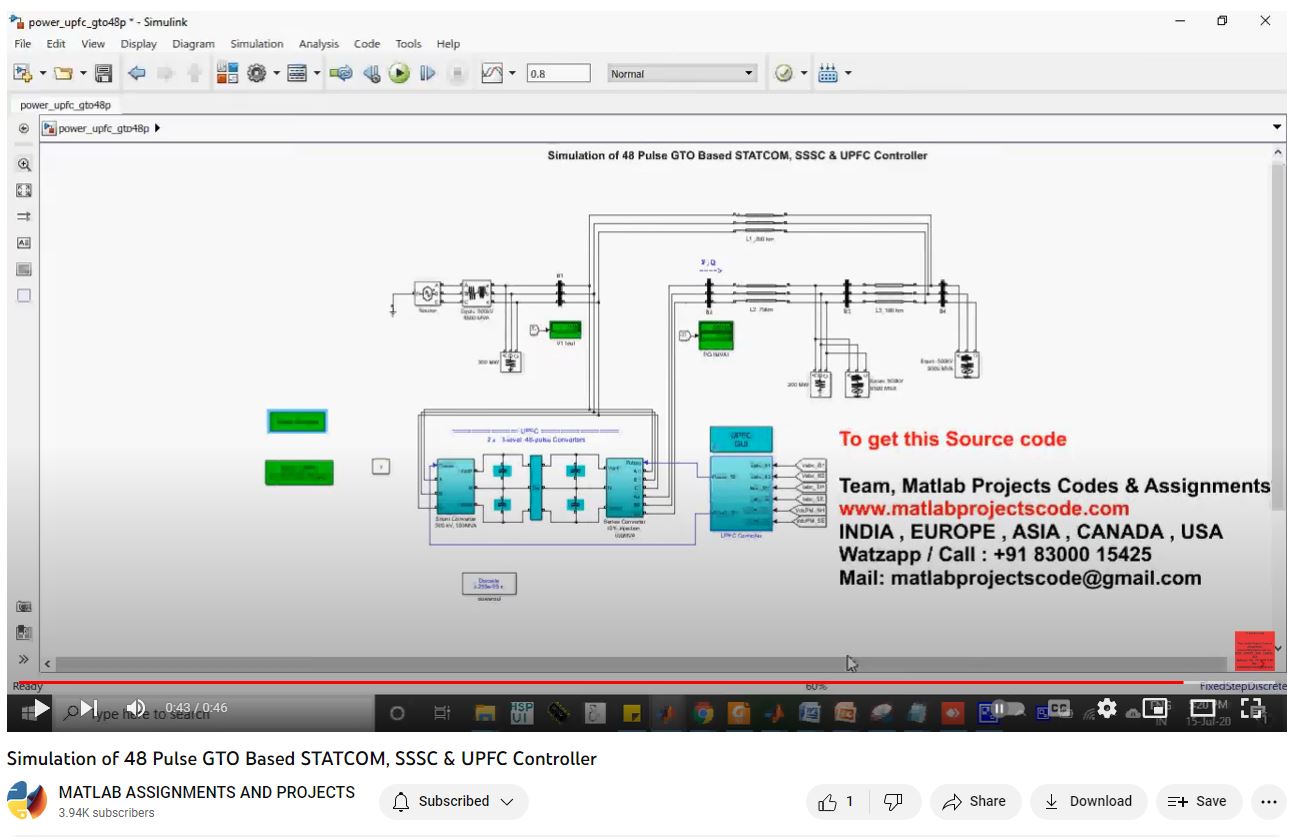
Task: Click the Image palette icon
Action: pyautogui.click(x=24, y=269)
